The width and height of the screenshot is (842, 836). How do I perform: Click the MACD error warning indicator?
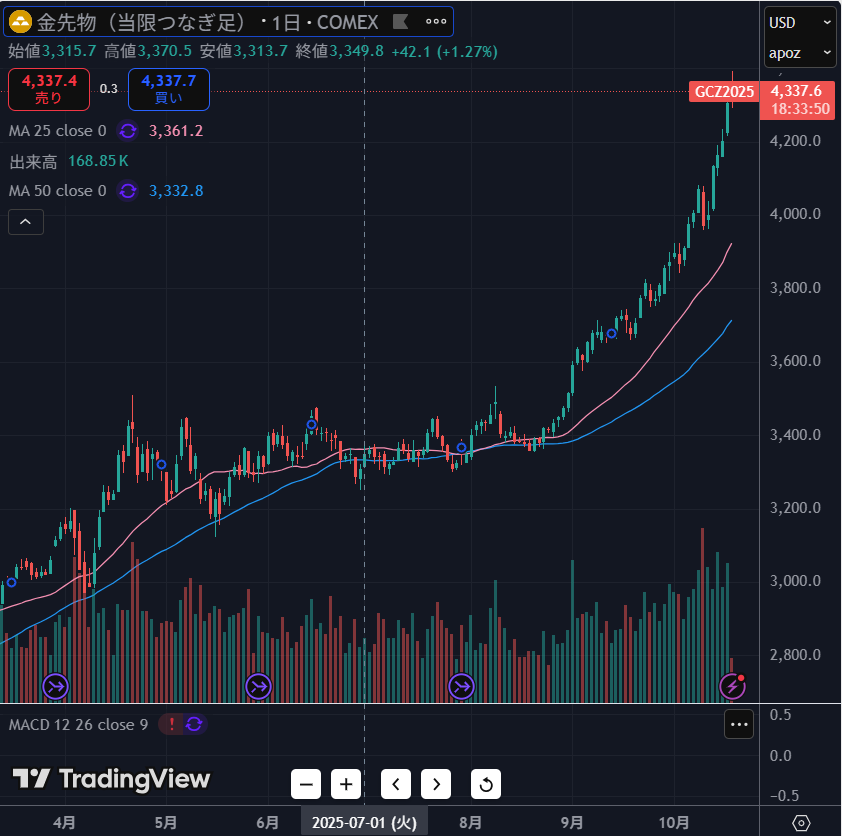(x=171, y=724)
